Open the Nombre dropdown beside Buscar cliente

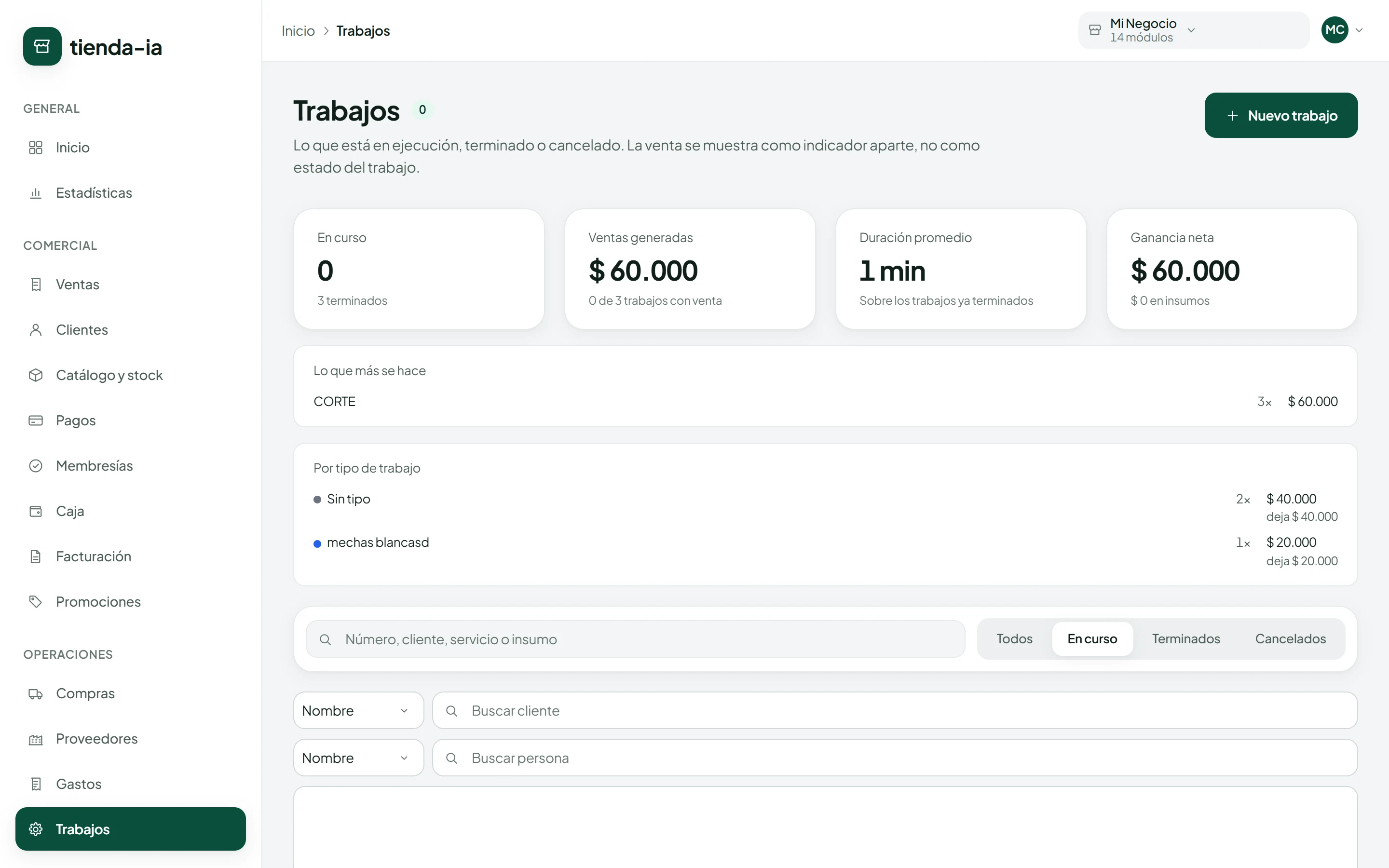358,711
